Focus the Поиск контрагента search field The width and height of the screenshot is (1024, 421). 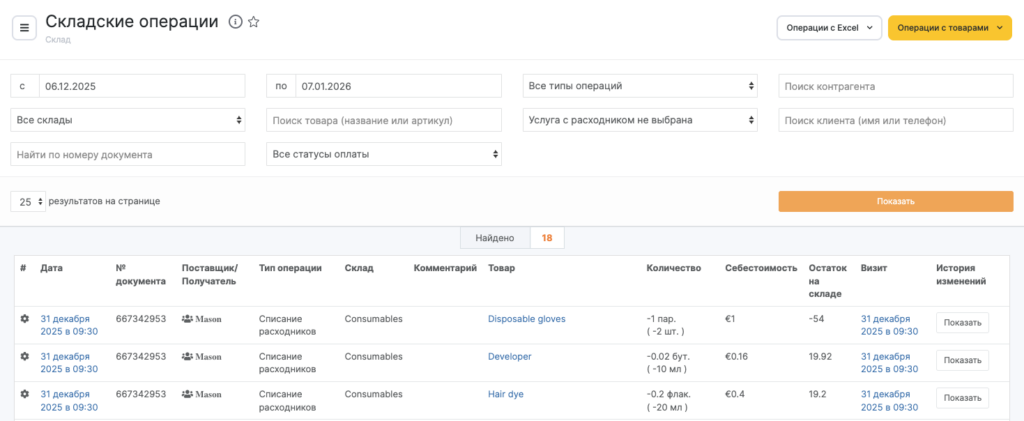(x=895, y=86)
